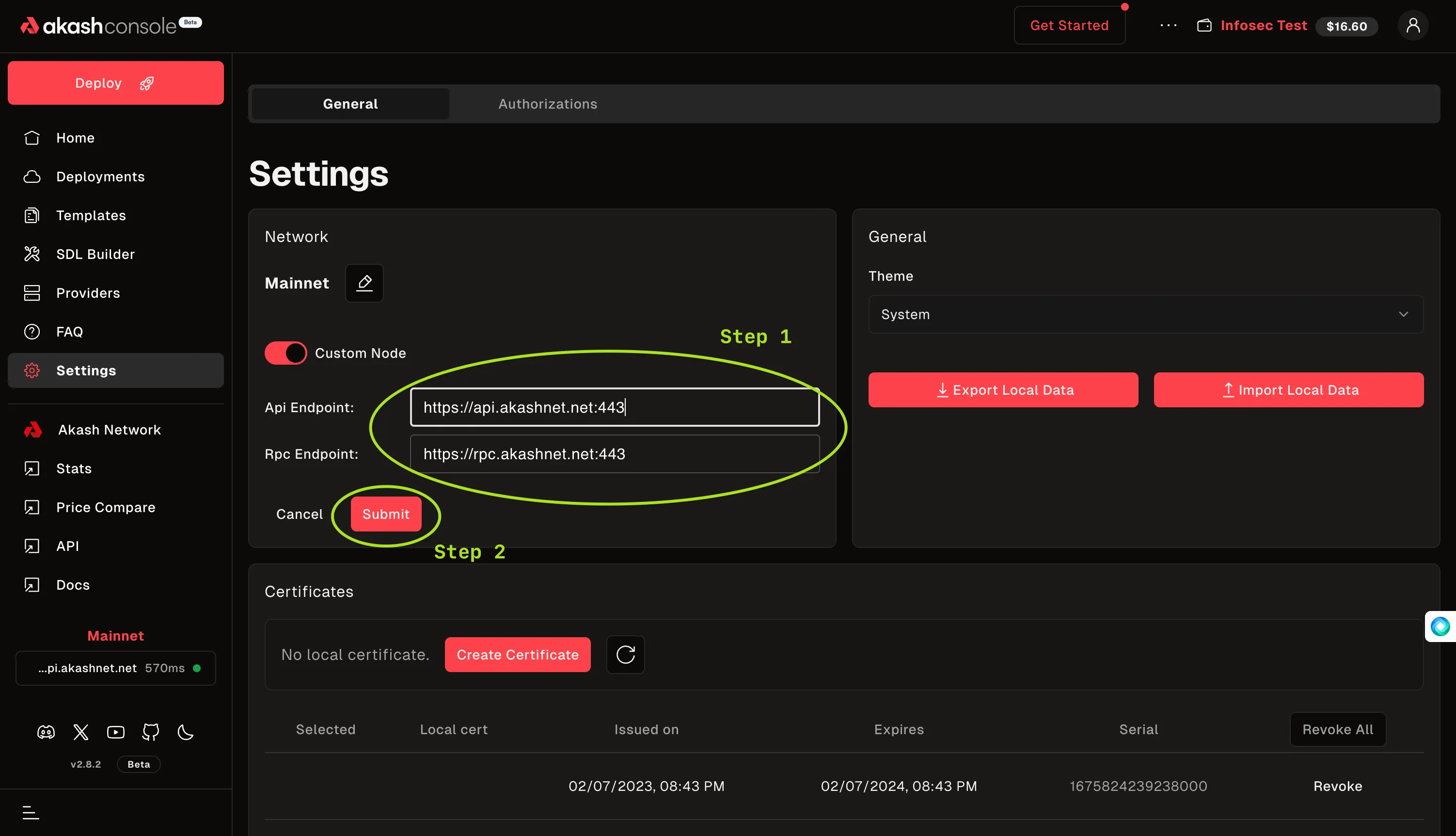Collapse sidebar with bottom menu icon
This screenshot has height=836, width=1456.
31,812
